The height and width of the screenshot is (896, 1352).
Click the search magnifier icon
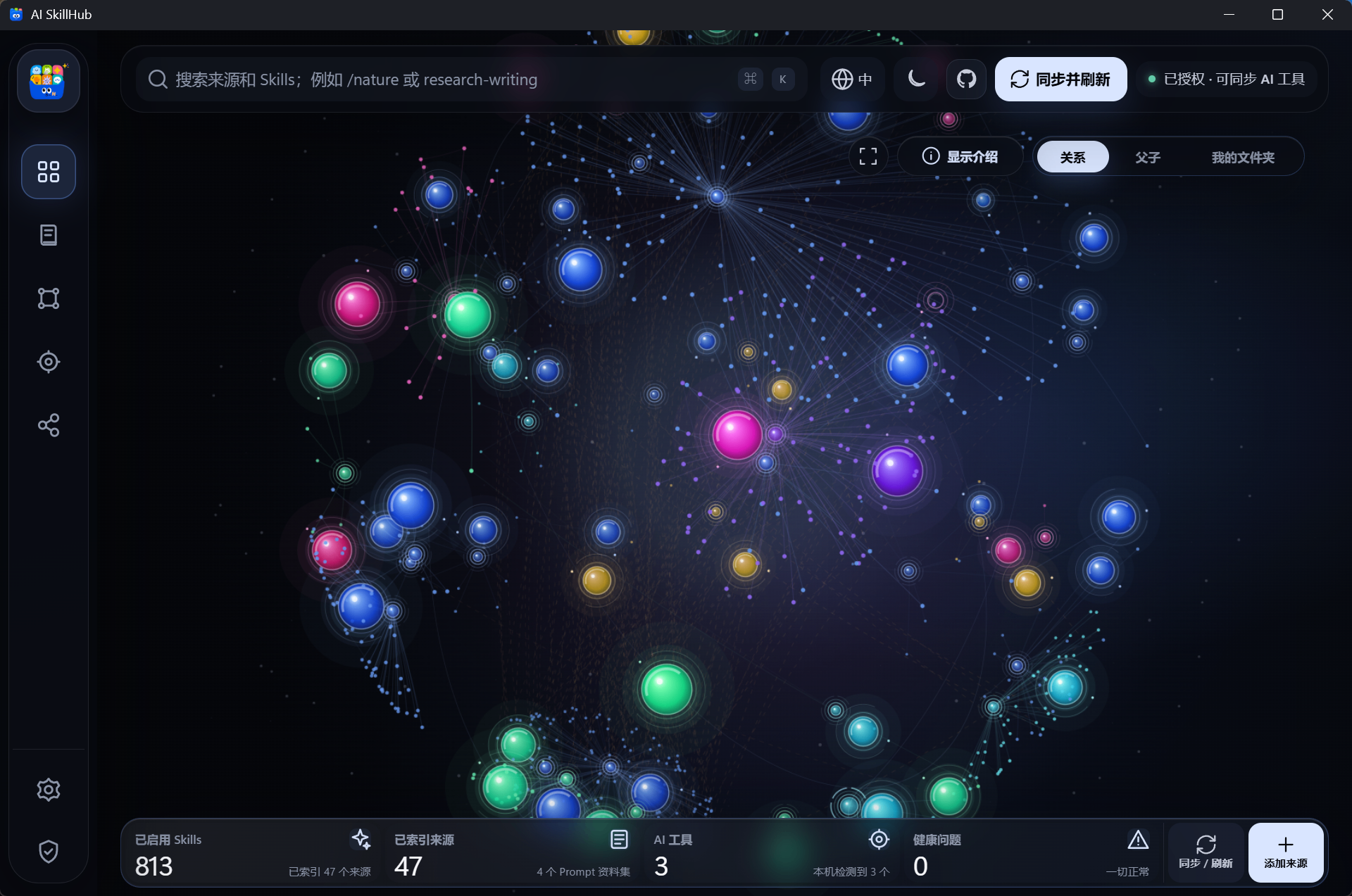158,80
